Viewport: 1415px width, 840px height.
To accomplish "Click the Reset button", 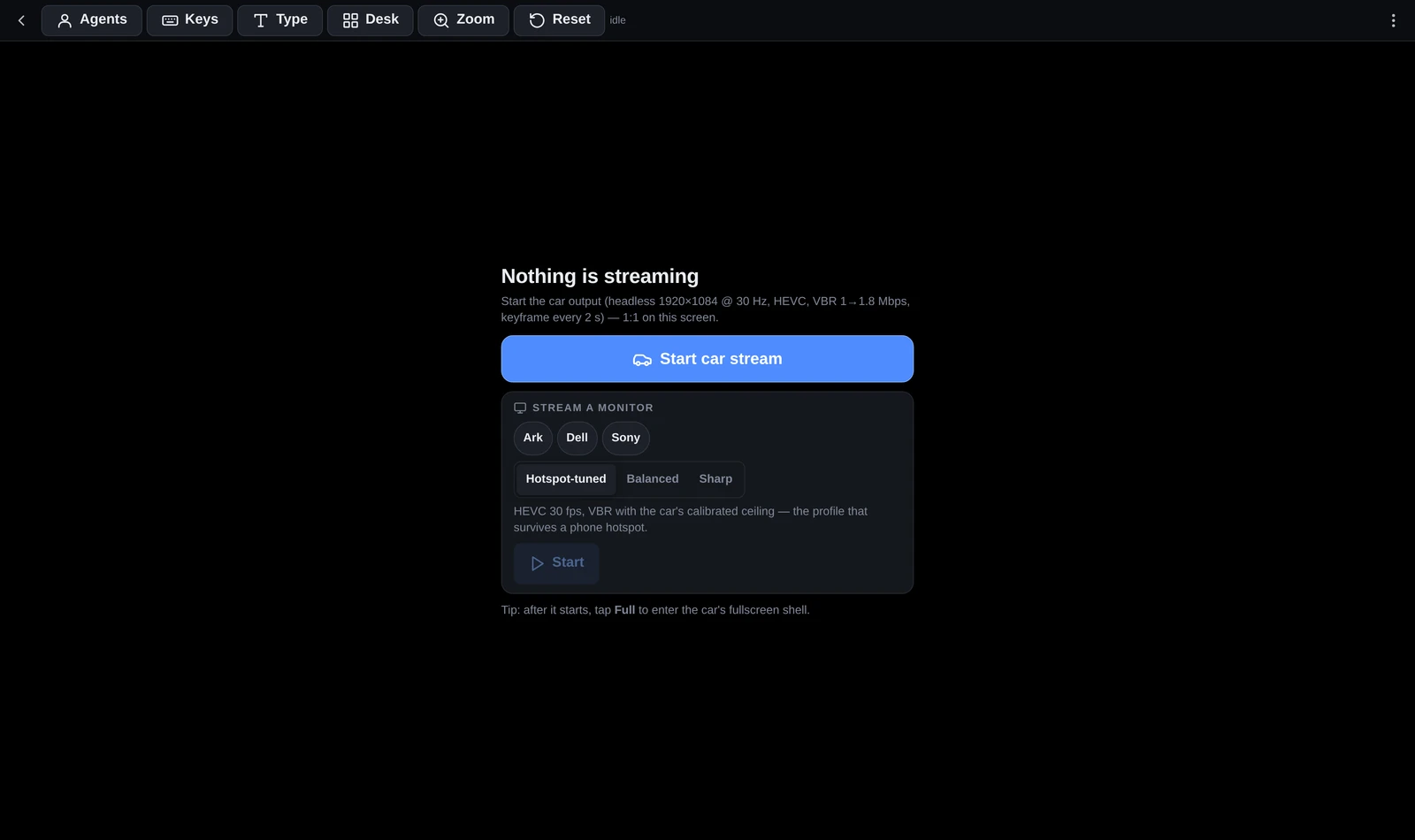I will coord(559,20).
